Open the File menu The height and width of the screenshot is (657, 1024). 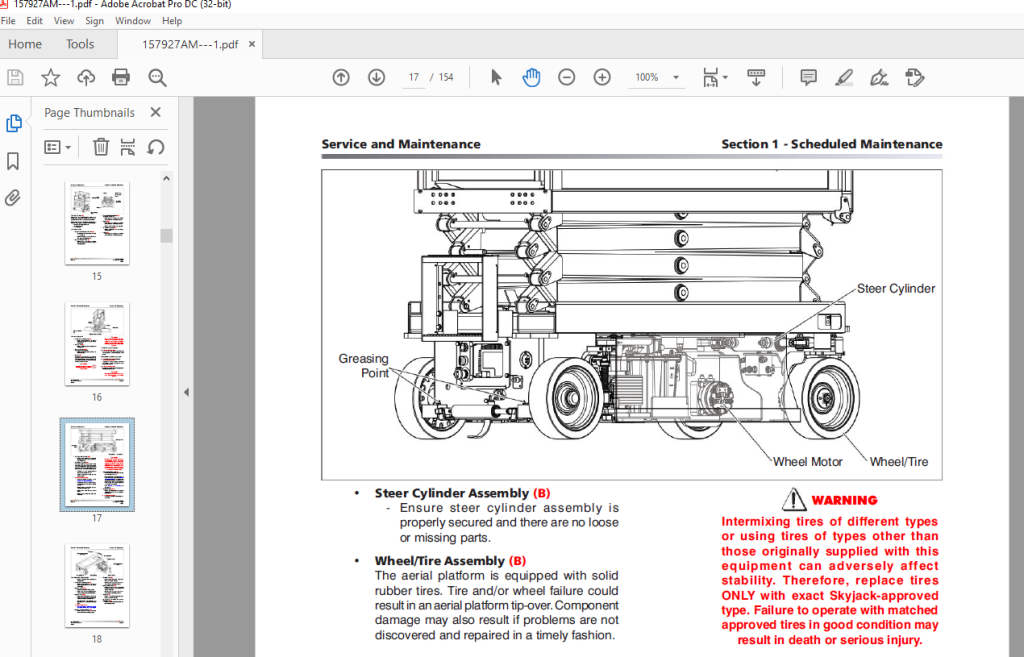click(8, 21)
